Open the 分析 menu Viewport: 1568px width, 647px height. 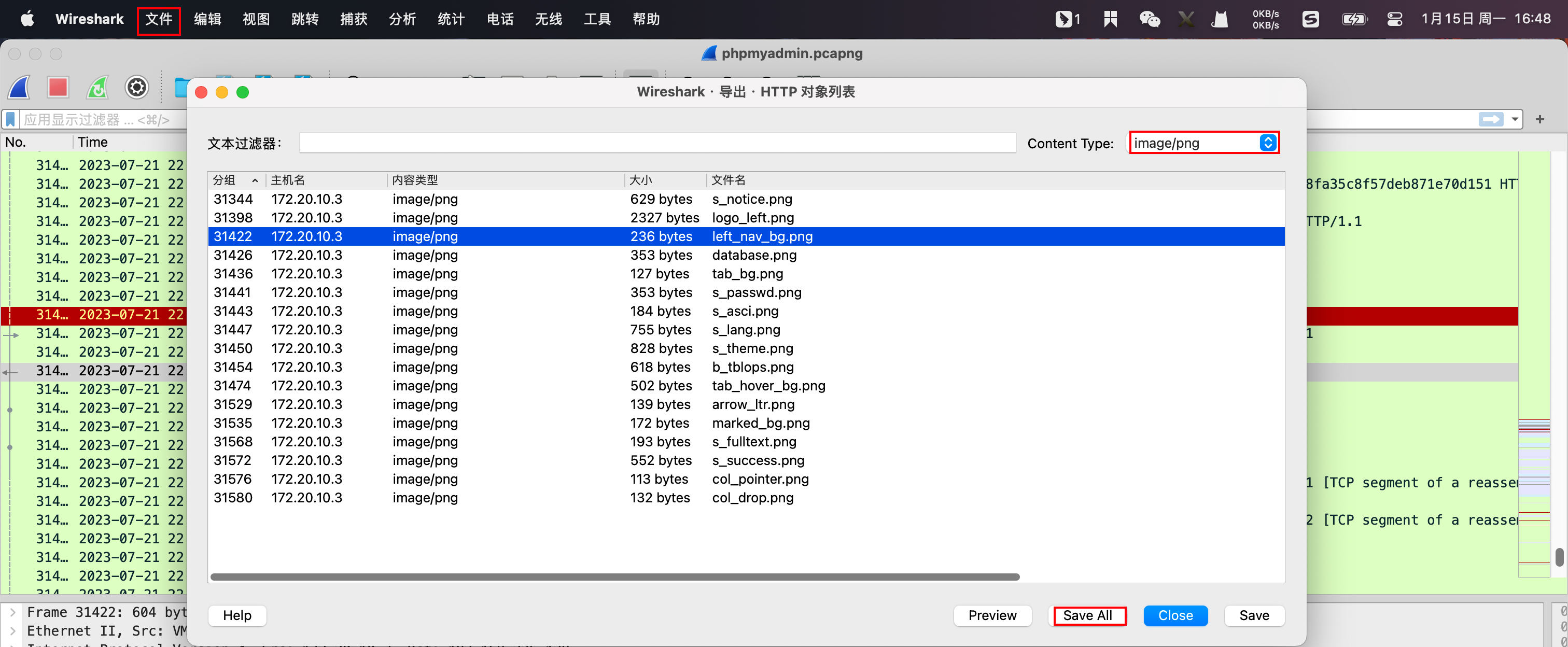pos(402,19)
